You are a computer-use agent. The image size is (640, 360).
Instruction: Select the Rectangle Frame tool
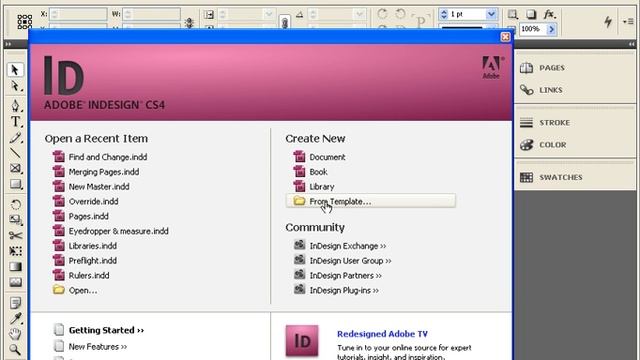coord(15,169)
